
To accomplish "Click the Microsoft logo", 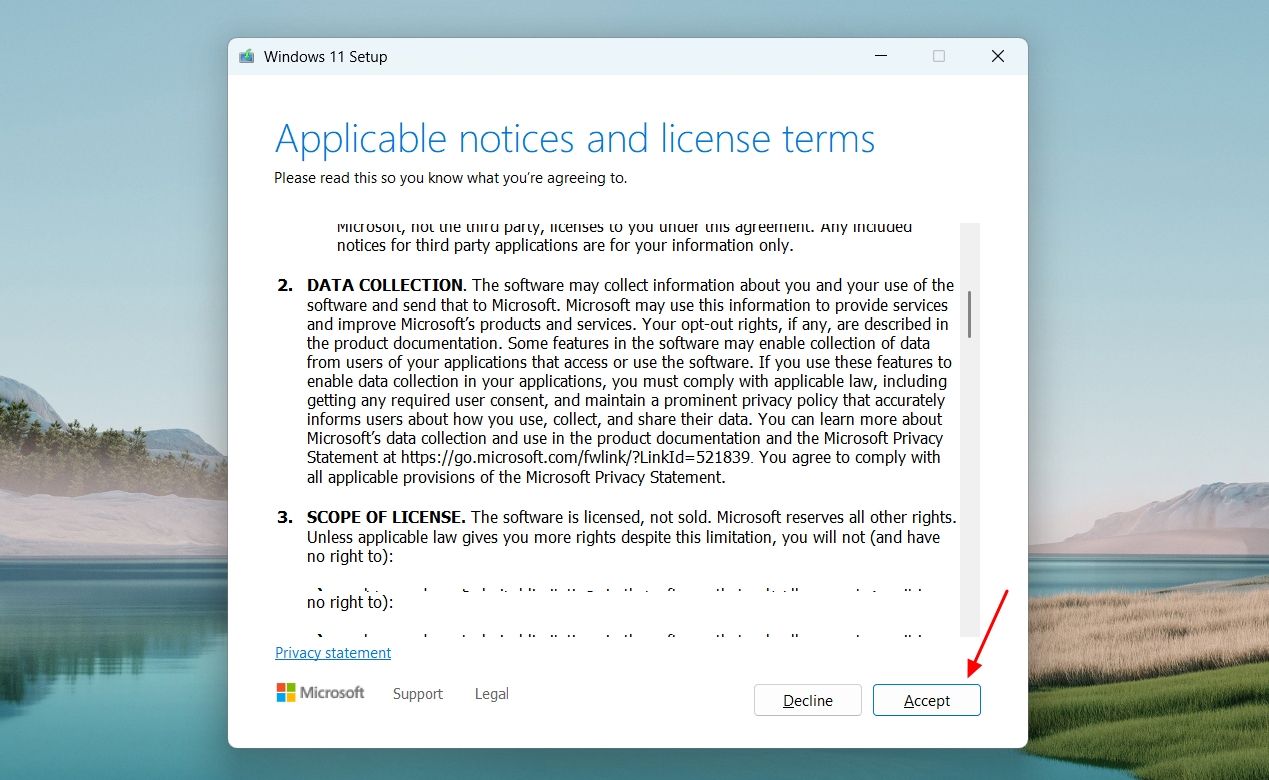I will pyautogui.click(x=320, y=692).
